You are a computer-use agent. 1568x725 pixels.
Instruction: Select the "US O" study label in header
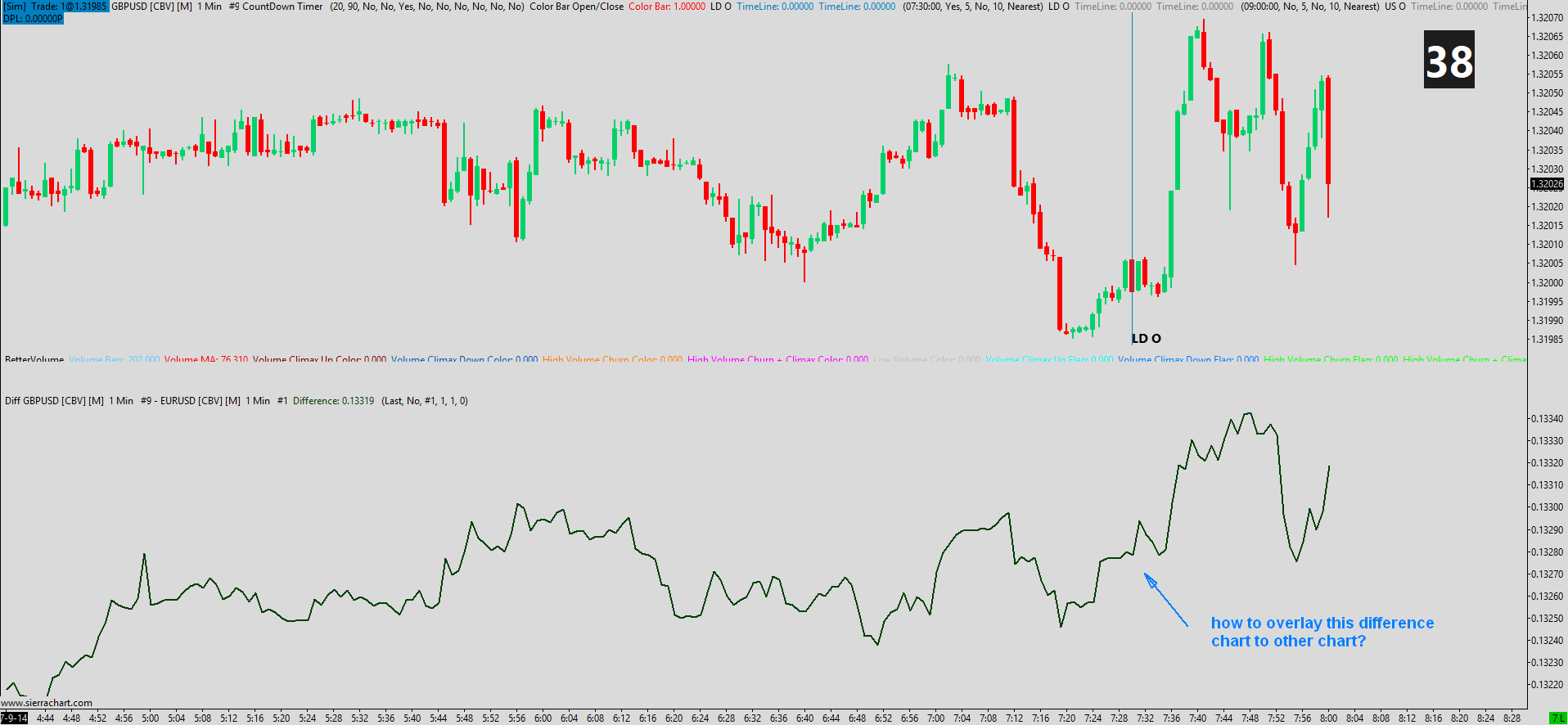[1395, 7]
